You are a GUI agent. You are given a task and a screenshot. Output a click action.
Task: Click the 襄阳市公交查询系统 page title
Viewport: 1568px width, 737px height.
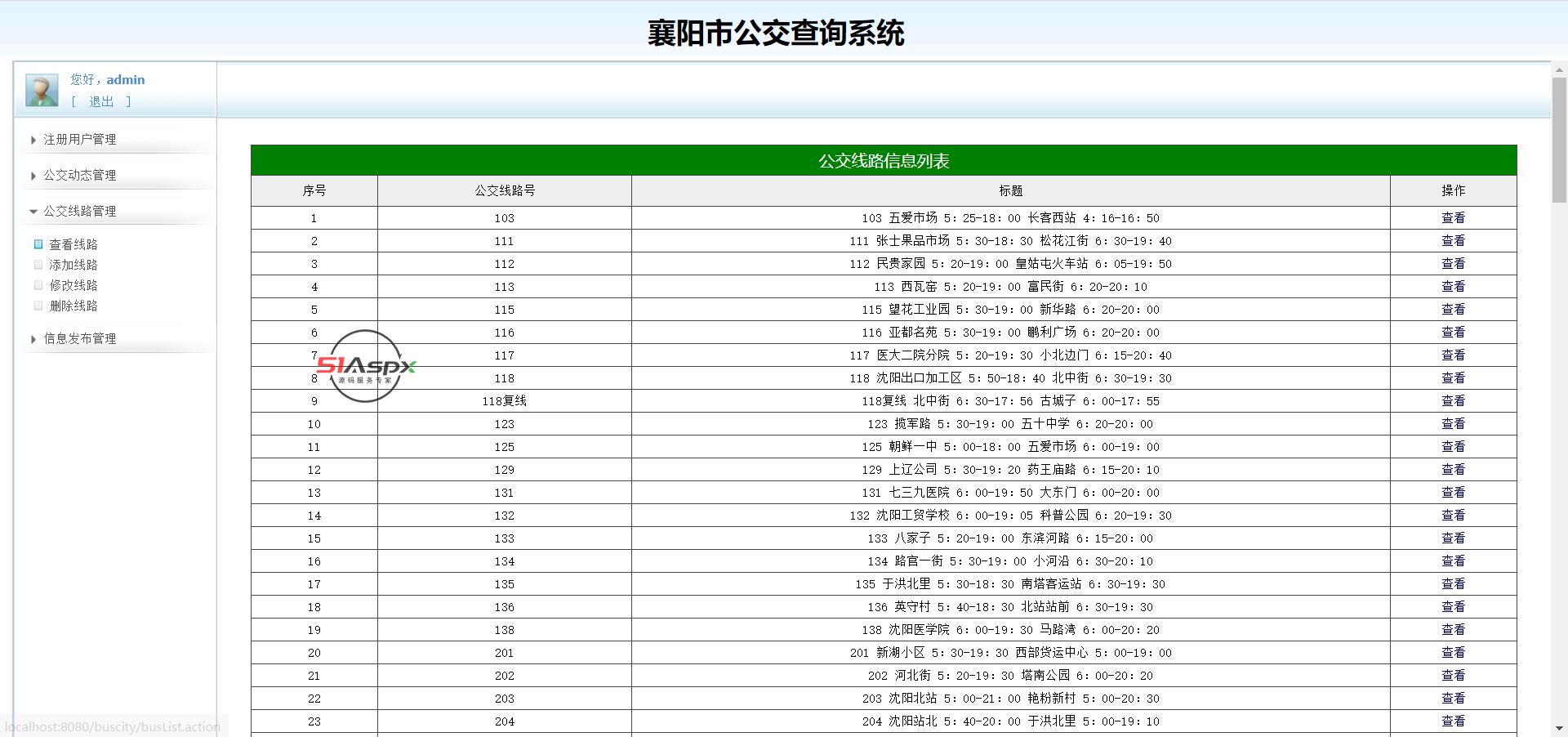tap(776, 33)
